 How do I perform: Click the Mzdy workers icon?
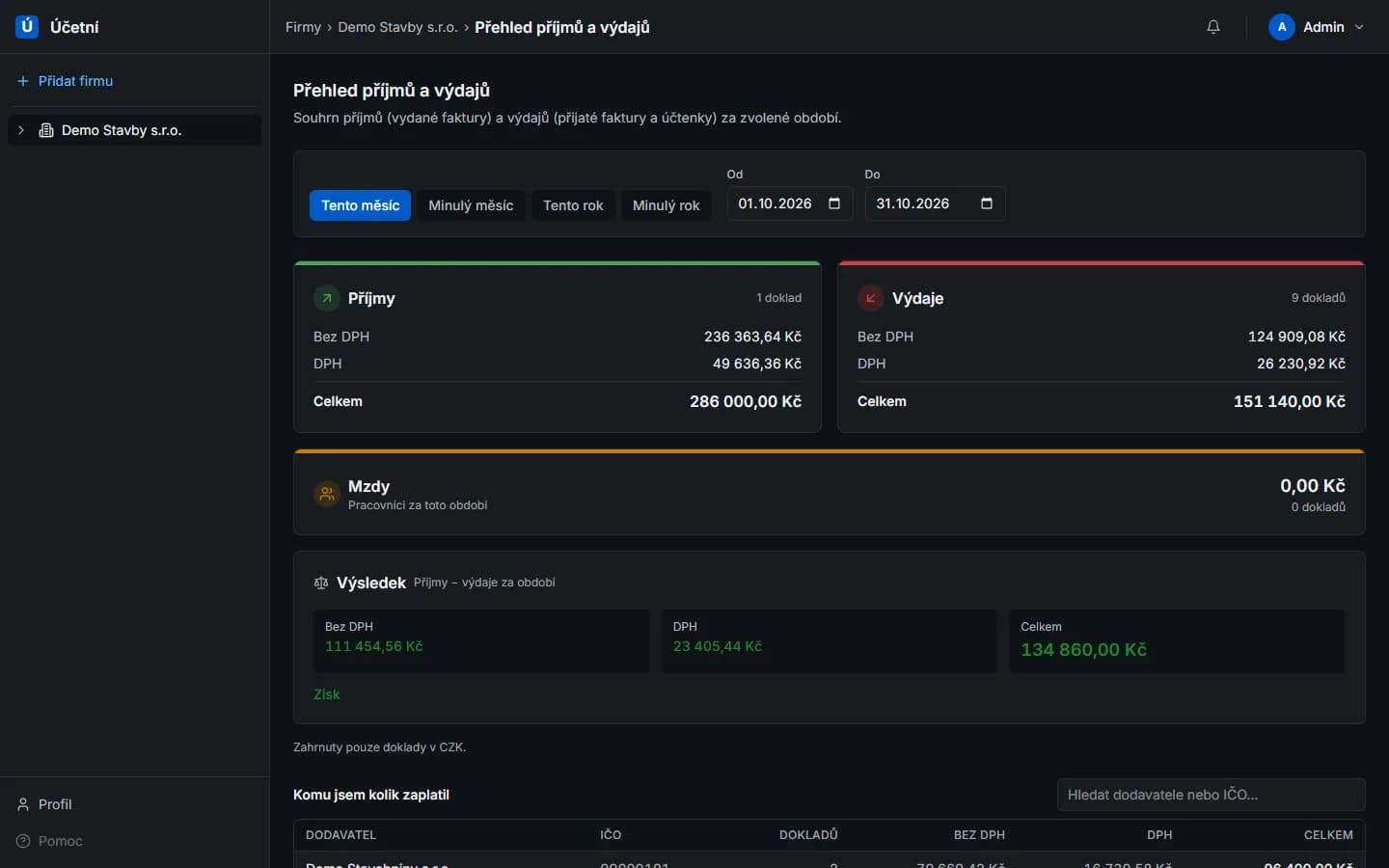(x=327, y=494)
